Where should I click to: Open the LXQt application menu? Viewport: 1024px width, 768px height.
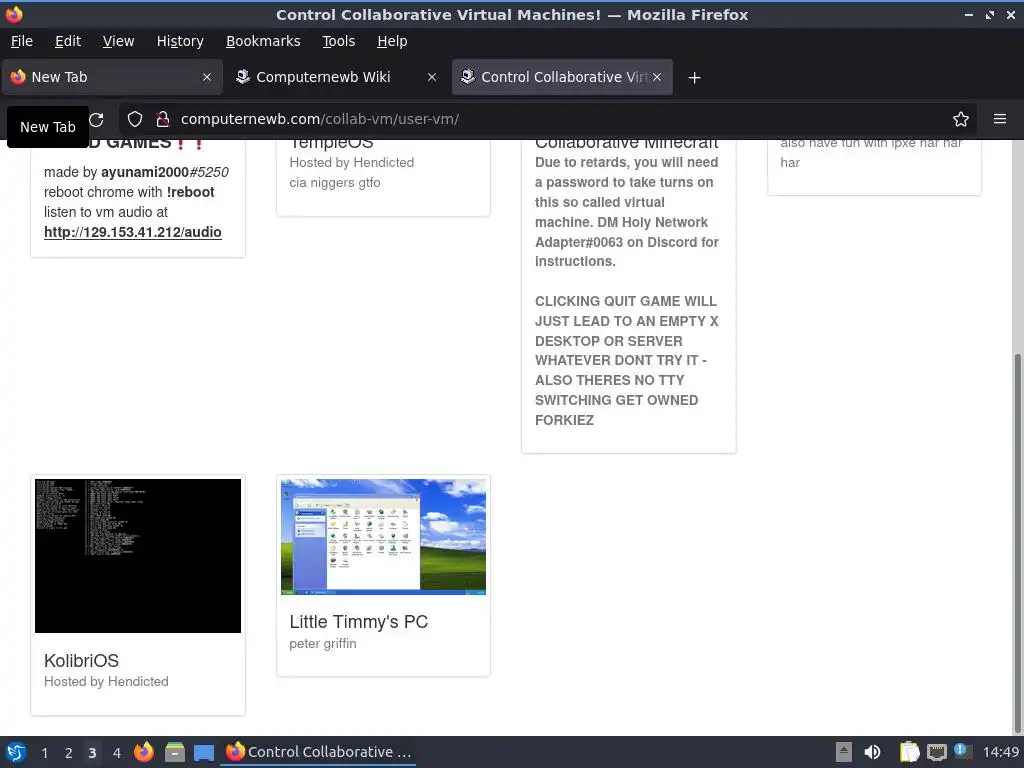(16, 752)
